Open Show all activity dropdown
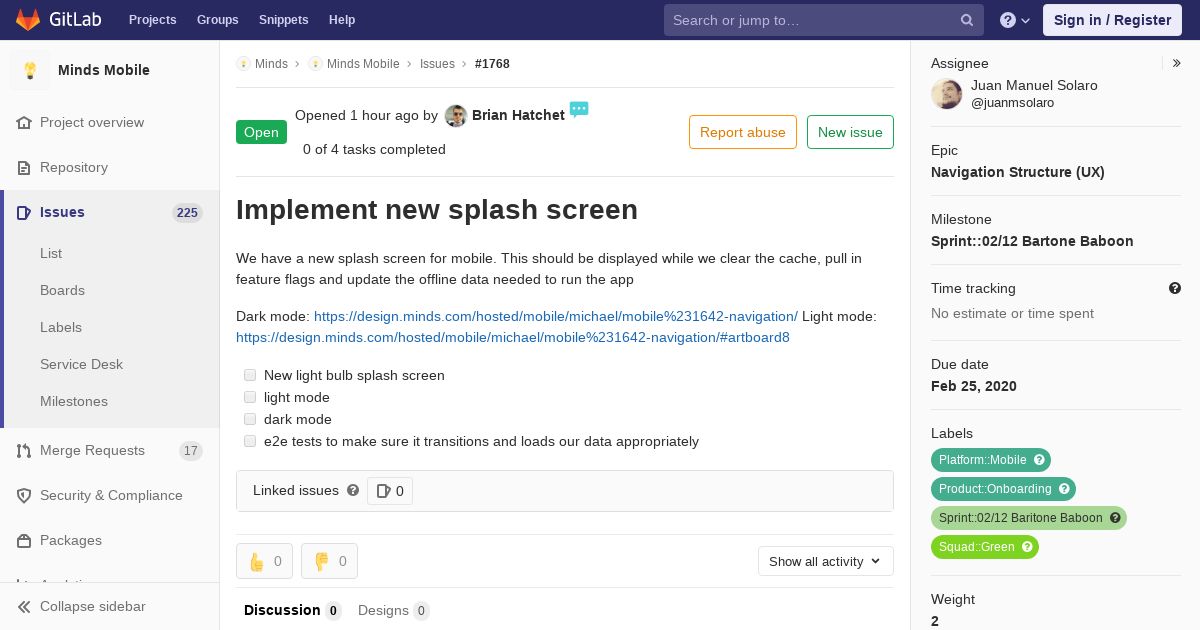 (826, 561)
